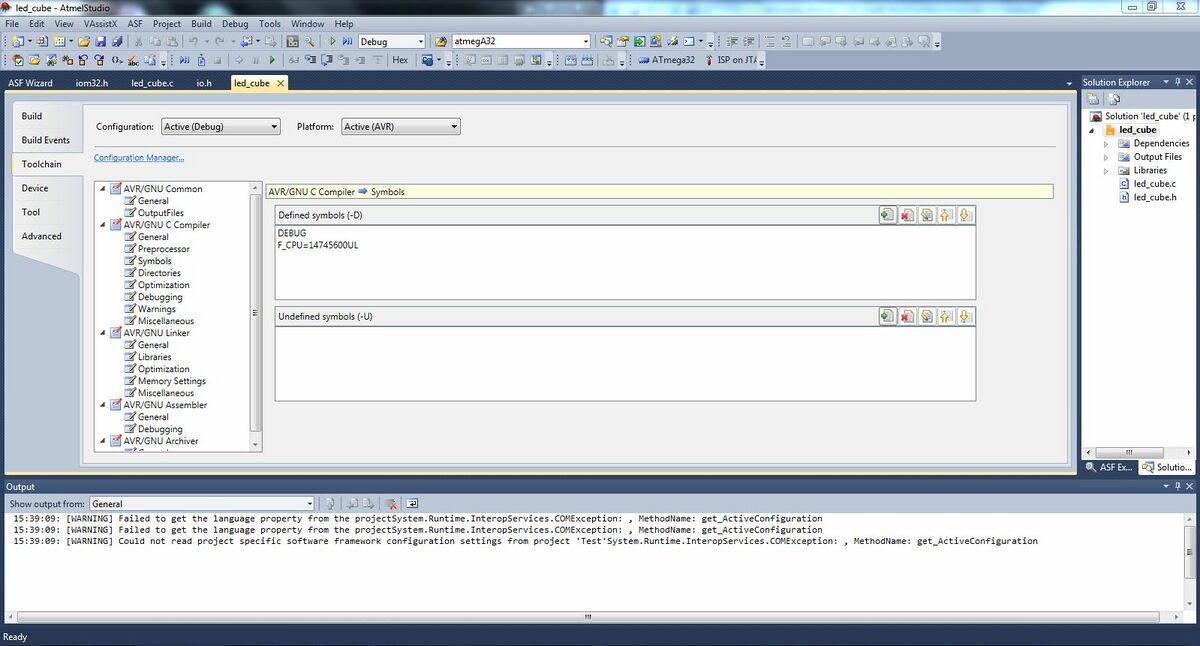The image size is (1200, 646).
Task: Delete the selected defined symbol
Action: (x=906, y=215)
